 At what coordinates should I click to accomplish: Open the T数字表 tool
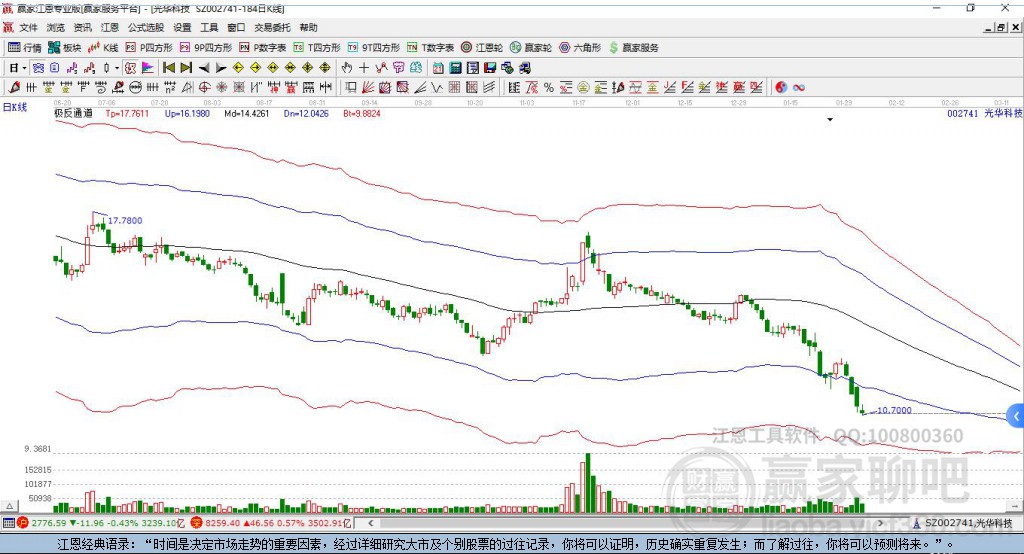pyautogui.click(x=430, y=48)
